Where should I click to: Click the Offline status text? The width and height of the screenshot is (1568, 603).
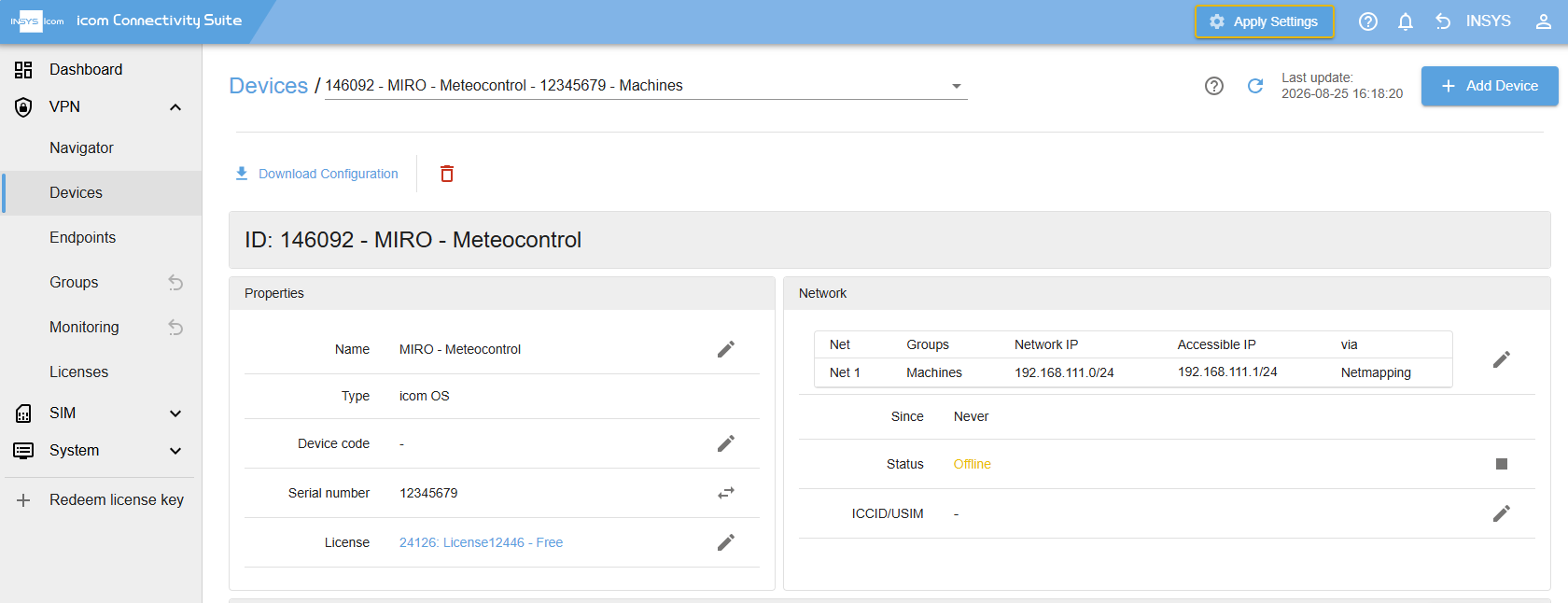pyautogui.click(x=972, y=464)
